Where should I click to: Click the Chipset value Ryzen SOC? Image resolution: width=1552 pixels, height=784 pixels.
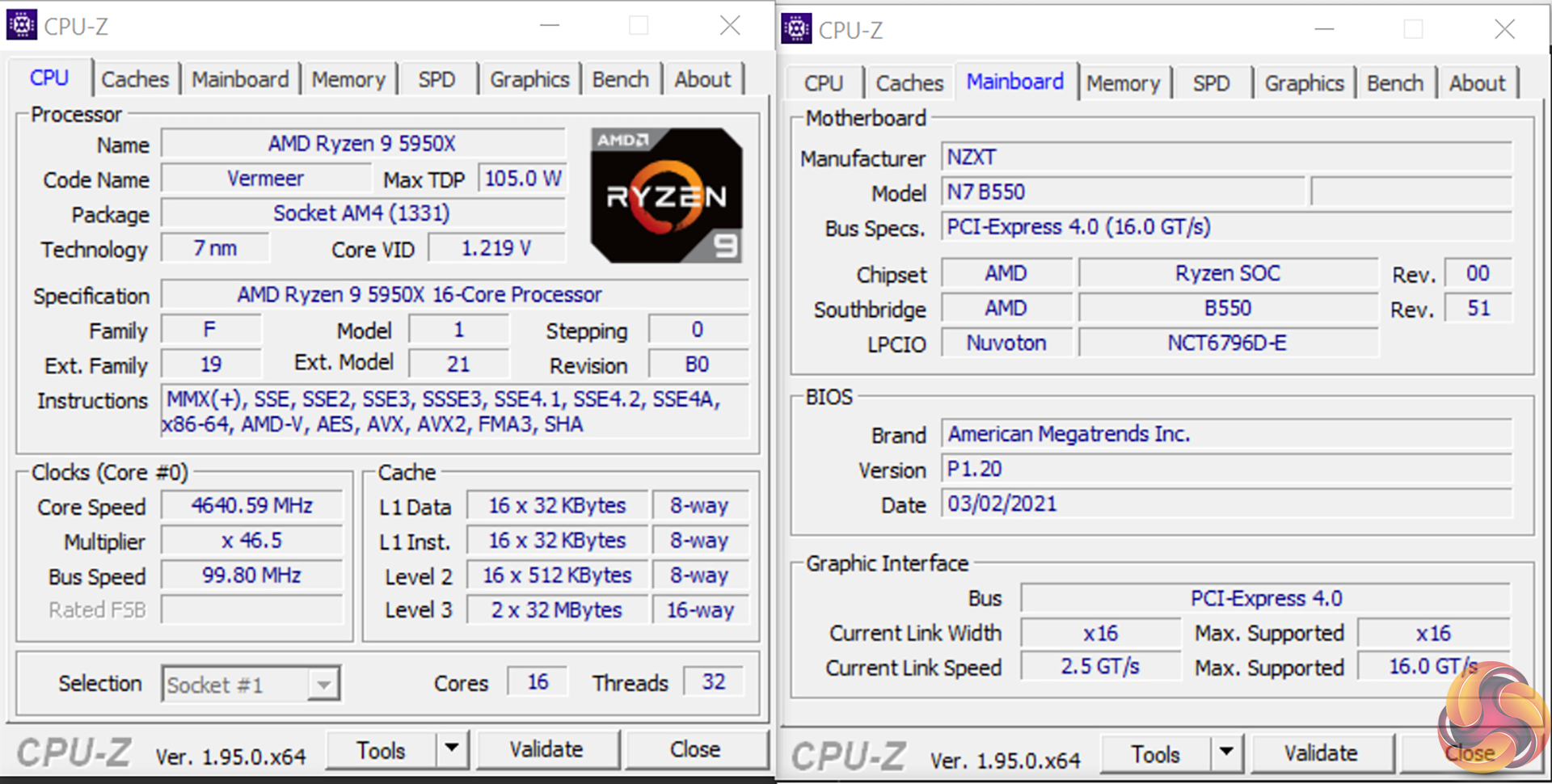(1228, 273)
